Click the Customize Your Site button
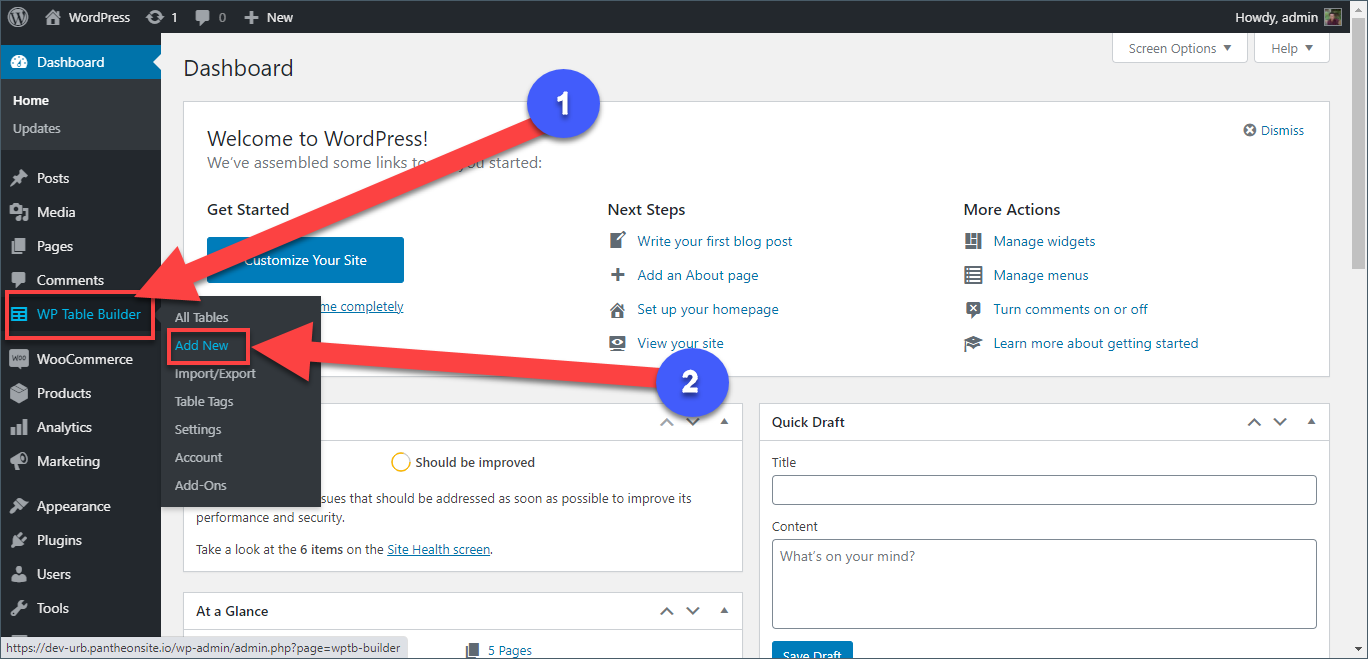 pyautogui.click(x=305, y=260)
